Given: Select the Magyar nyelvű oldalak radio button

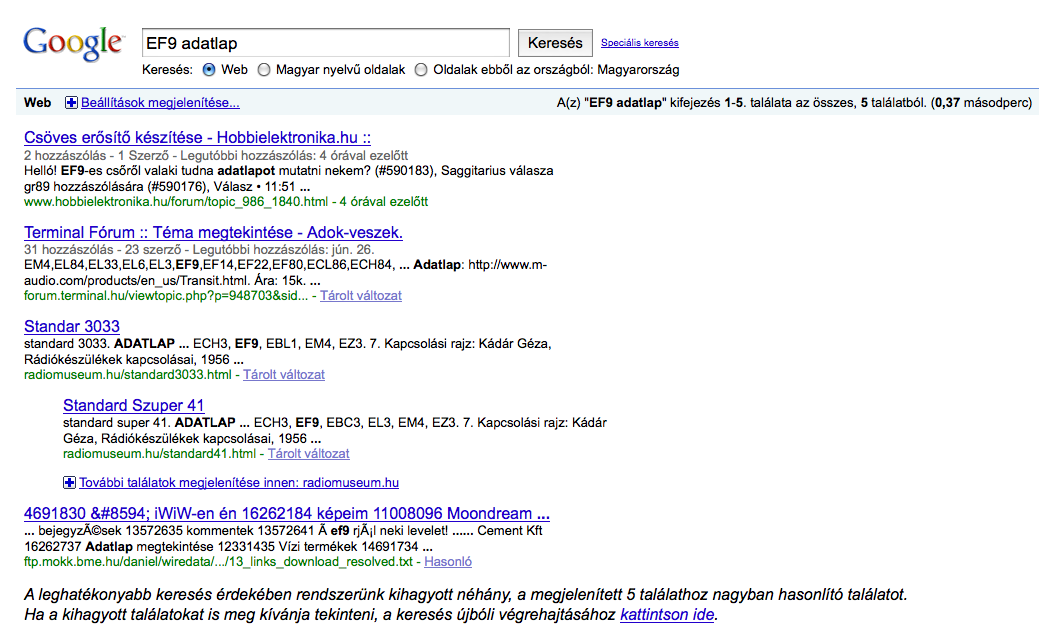Looking at the screenshot, I should point(264,70).
